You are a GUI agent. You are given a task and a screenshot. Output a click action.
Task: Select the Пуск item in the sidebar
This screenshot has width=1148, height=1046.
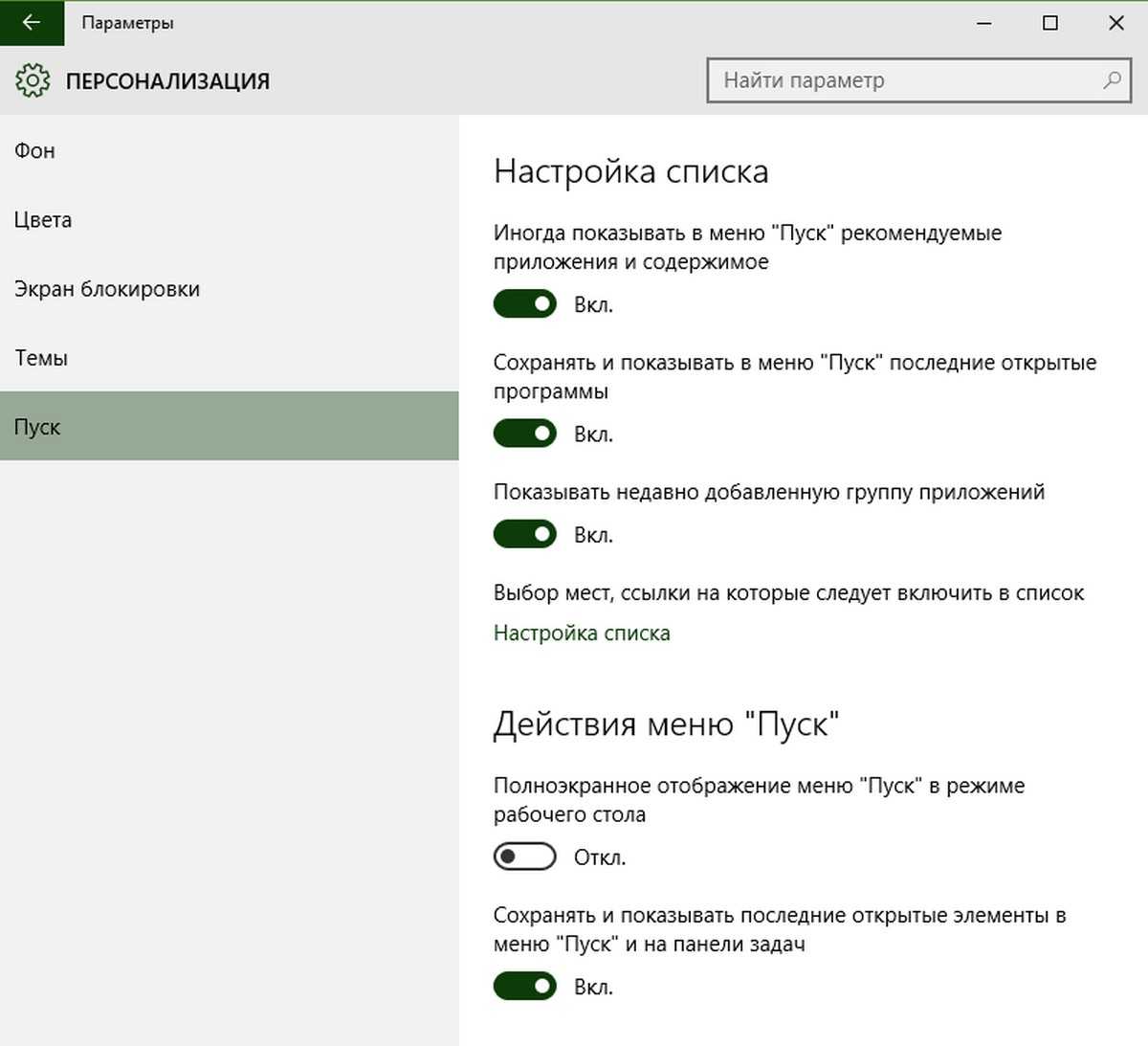tap(37, 427)
